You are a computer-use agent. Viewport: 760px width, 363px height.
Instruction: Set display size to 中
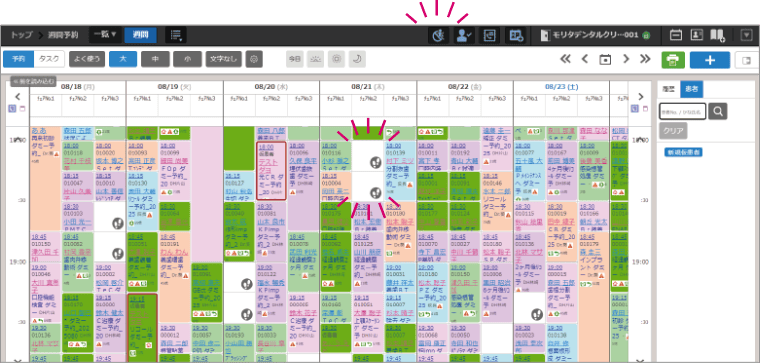click(x=155, y=59)
